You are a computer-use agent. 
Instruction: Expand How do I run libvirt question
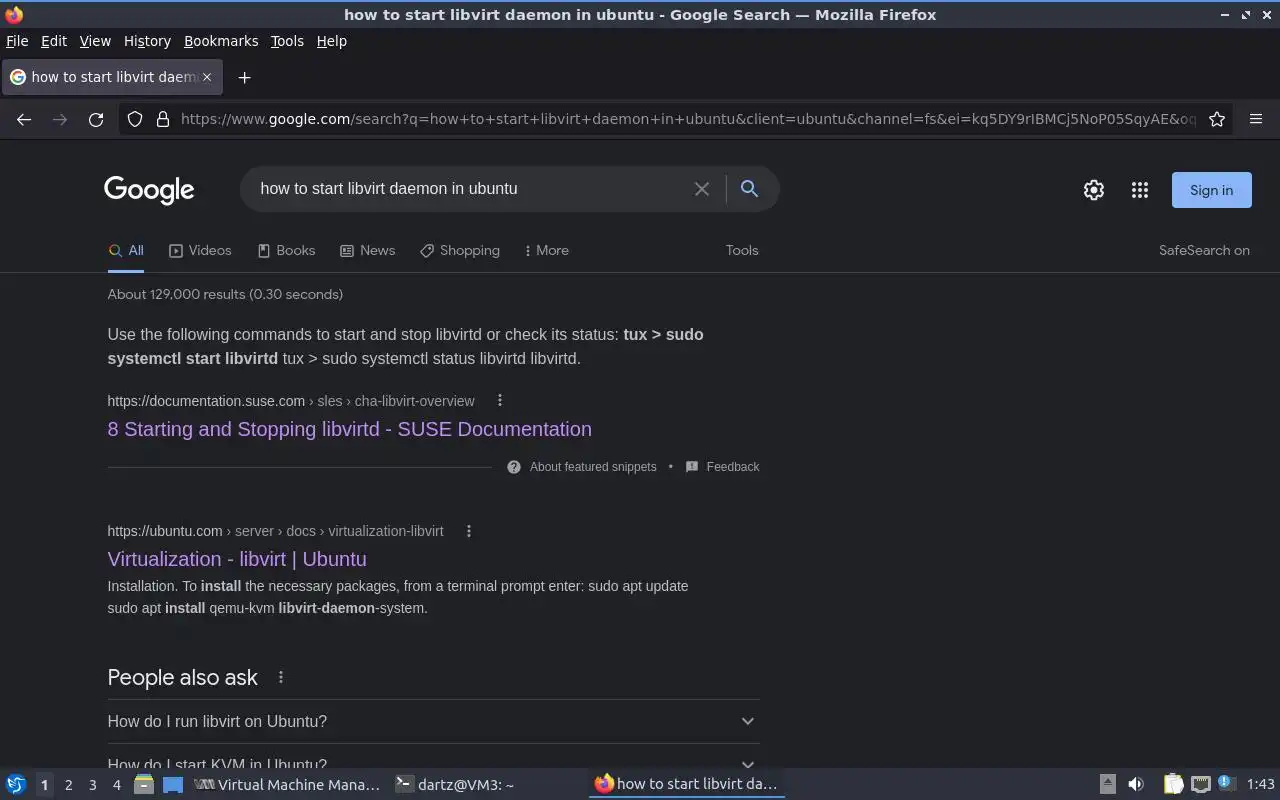point(433,721)
